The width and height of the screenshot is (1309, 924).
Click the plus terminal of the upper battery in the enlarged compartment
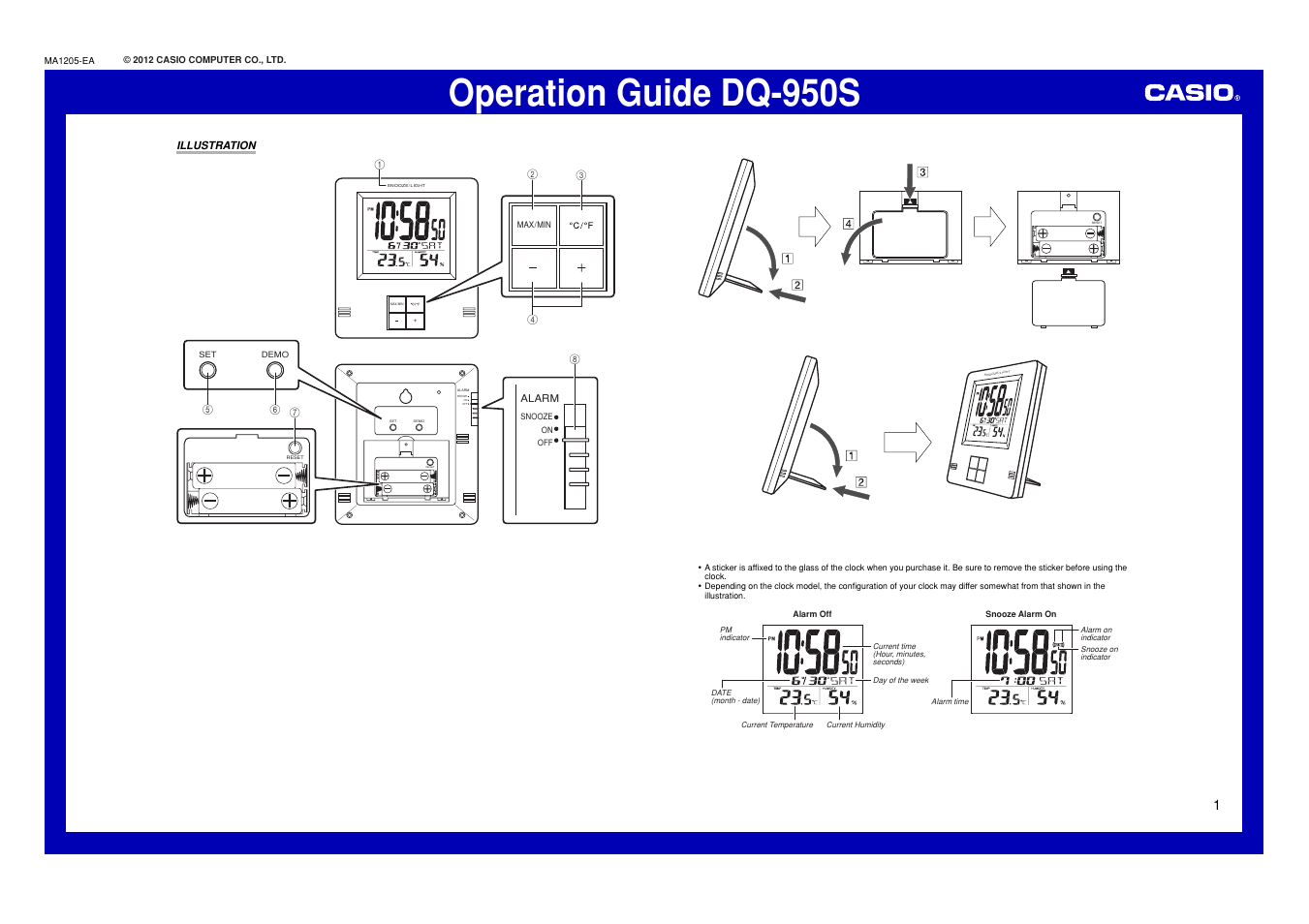pyautogui.click(x=204, y=476)
